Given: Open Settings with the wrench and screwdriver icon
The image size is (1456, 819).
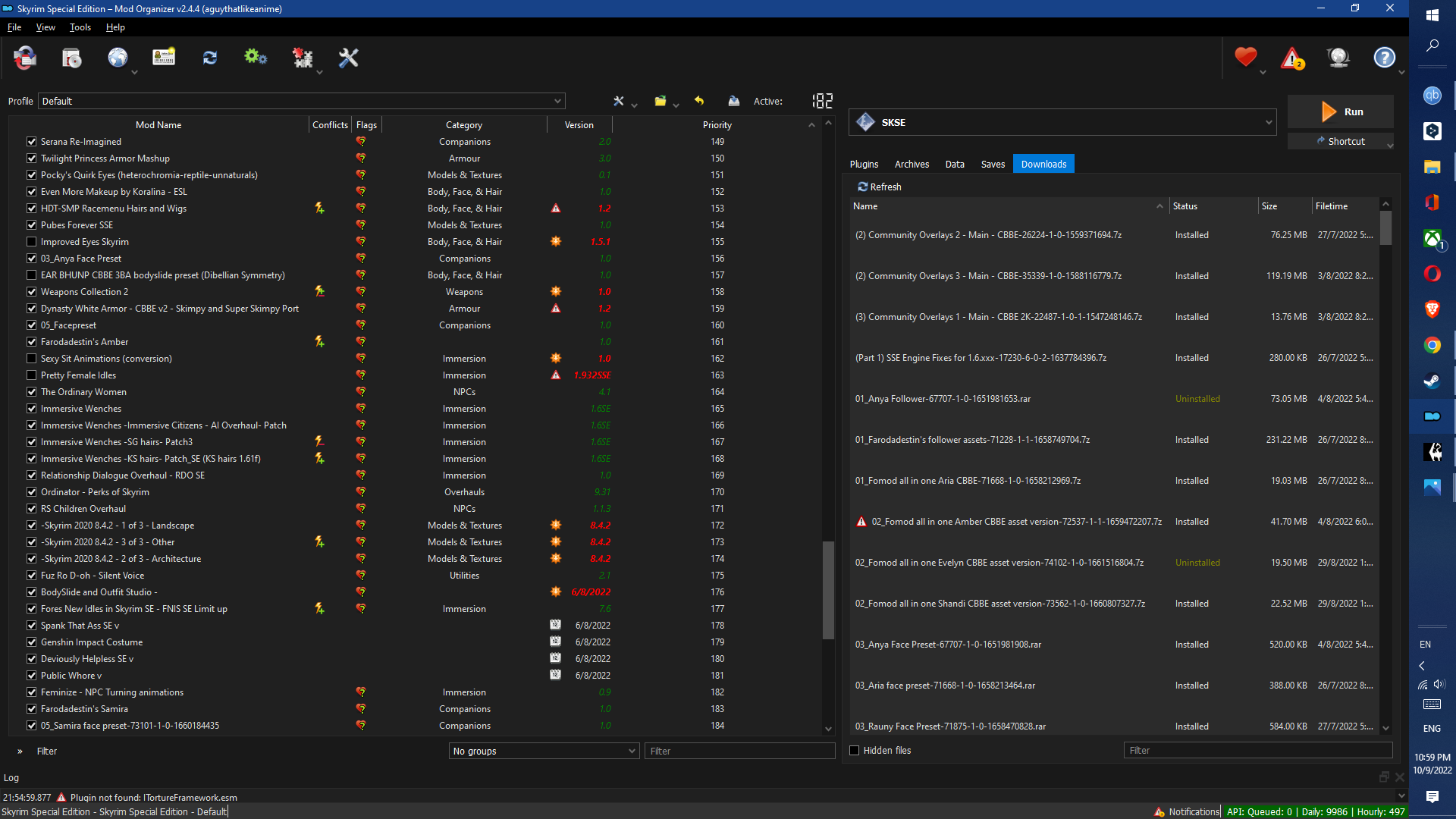Looking at the screenshot, I should click(349, 58).
